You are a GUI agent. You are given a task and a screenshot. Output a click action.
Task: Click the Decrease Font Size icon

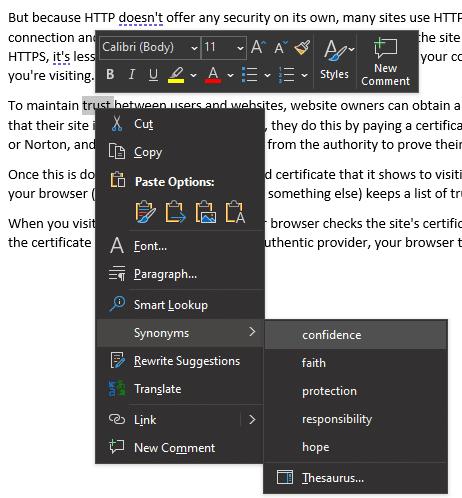(281, 47)
